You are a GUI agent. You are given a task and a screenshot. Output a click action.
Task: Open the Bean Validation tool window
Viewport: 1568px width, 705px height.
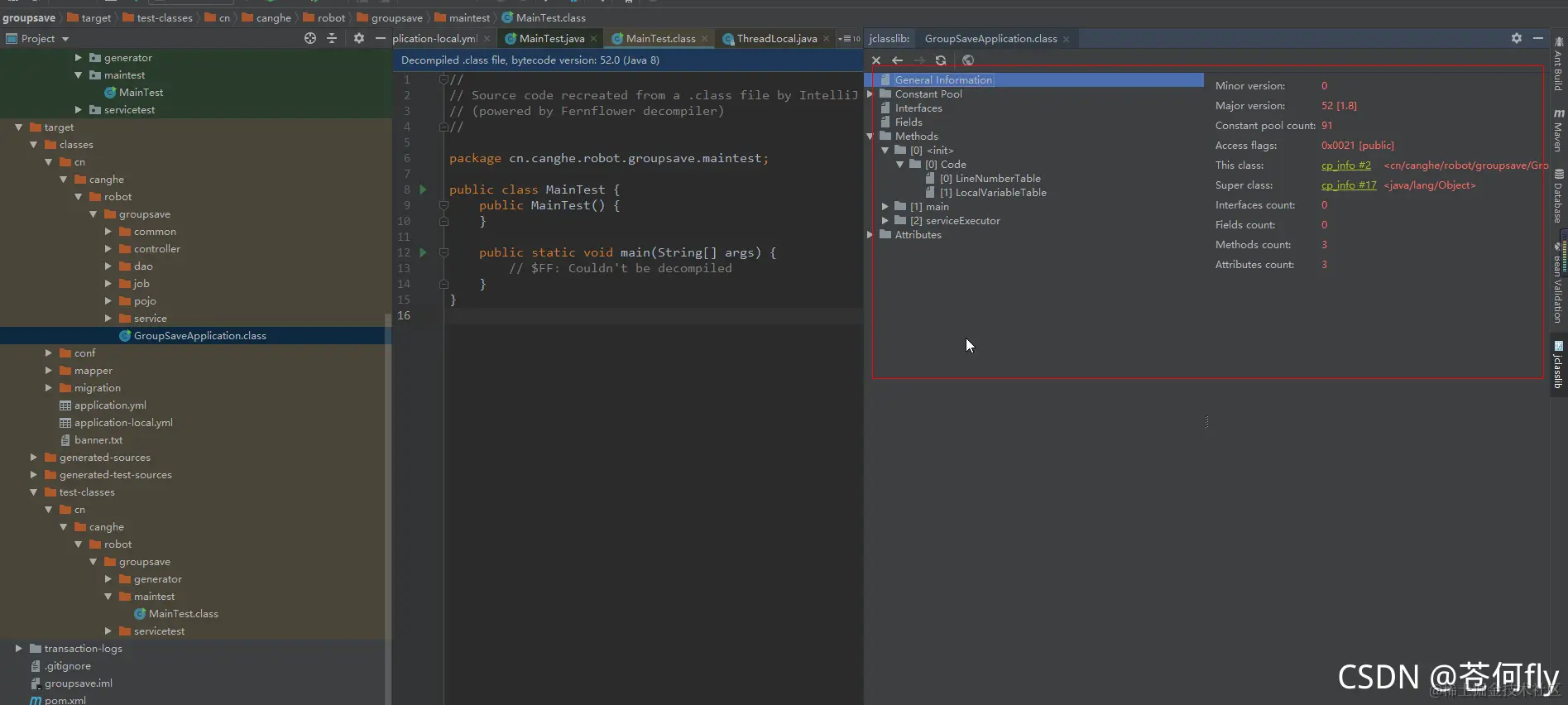pyautogui.click(x=1559, y=281)
